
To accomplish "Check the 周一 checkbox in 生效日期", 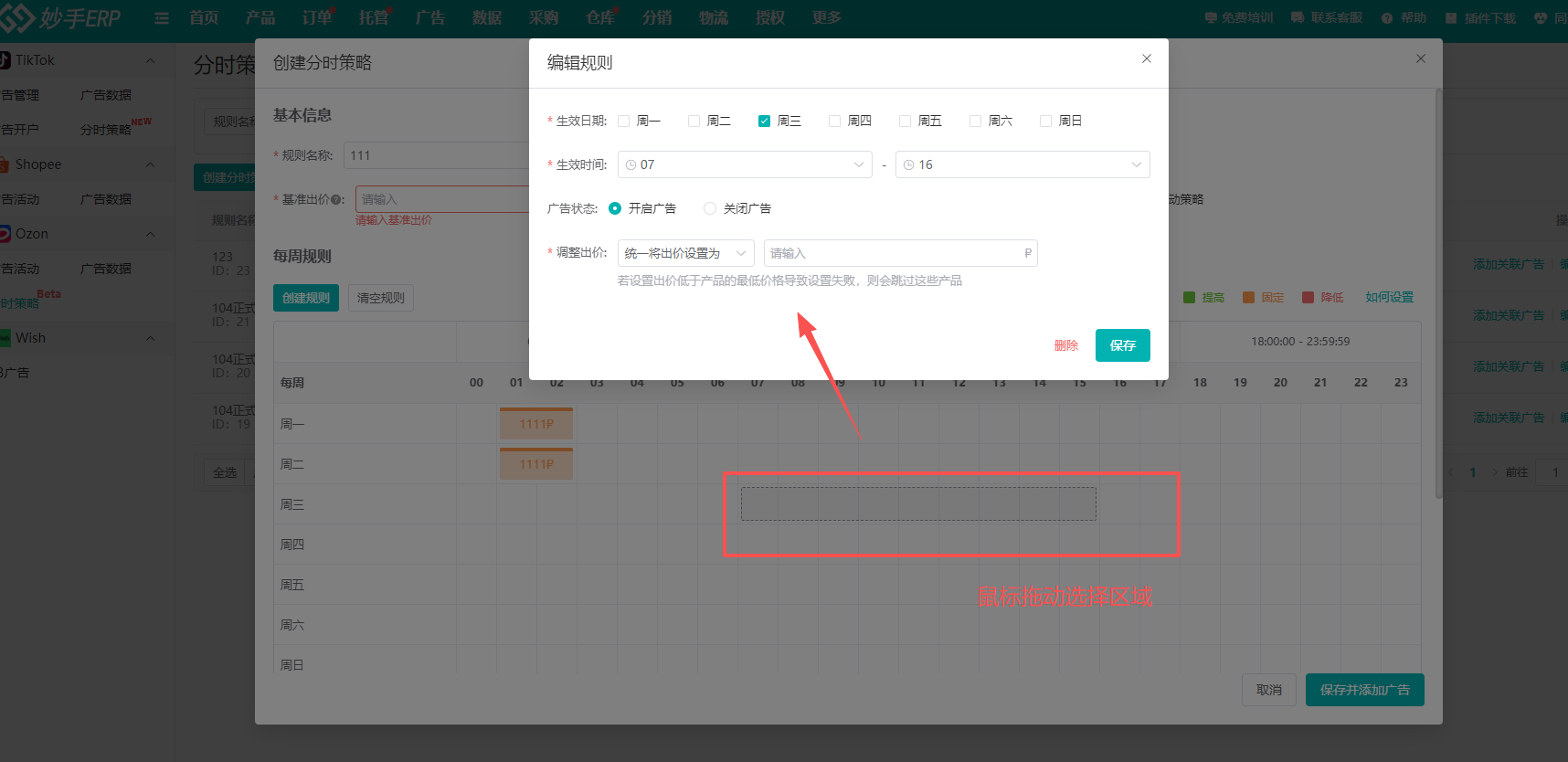I will coord(624,121).
